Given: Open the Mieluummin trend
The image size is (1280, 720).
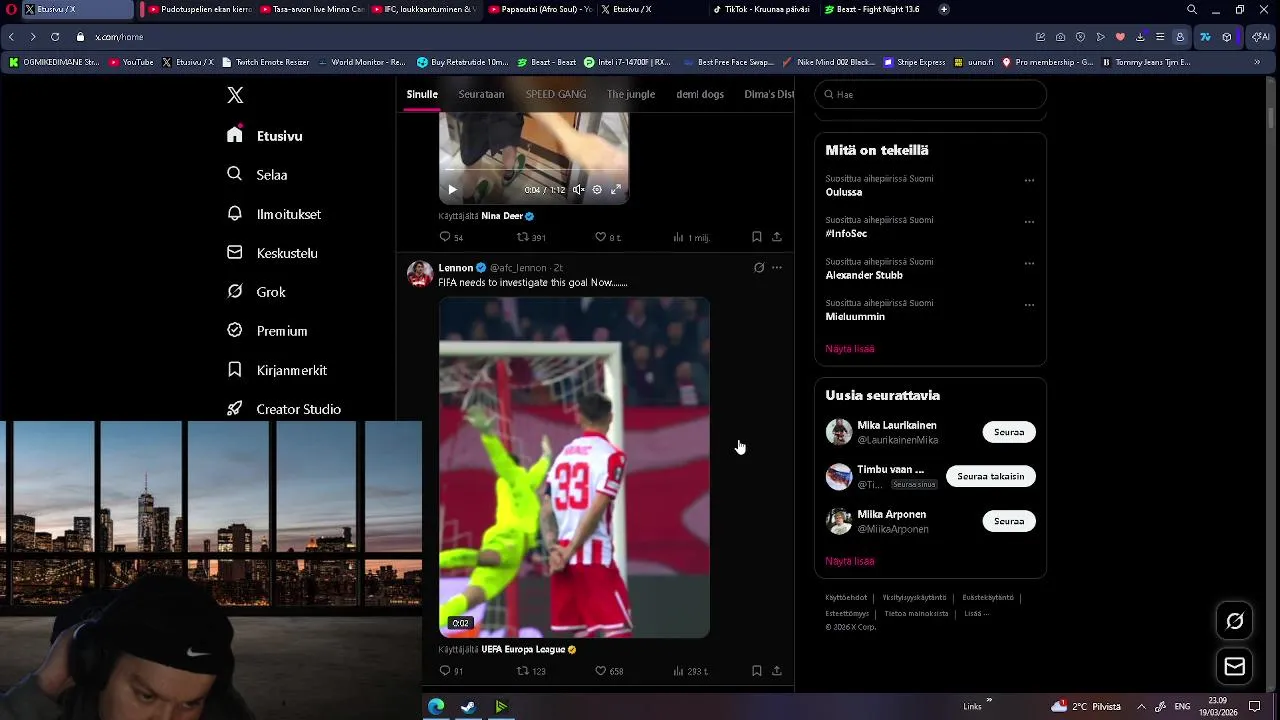Looking at the screenshot, I should (x=855, y=317).
